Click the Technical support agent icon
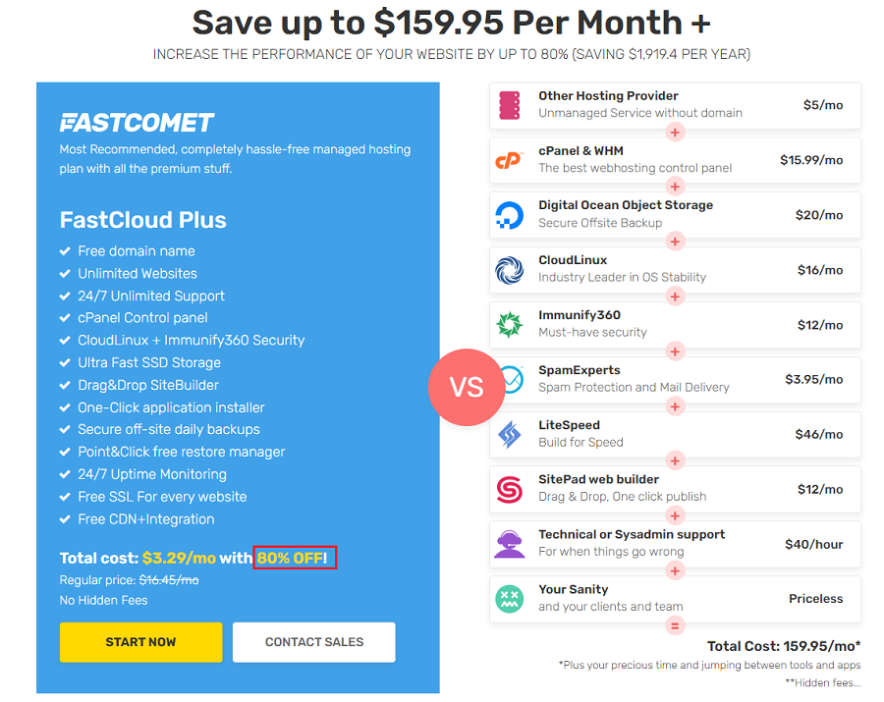Viewport: 884px width, 702px height. tap(509, 544)
